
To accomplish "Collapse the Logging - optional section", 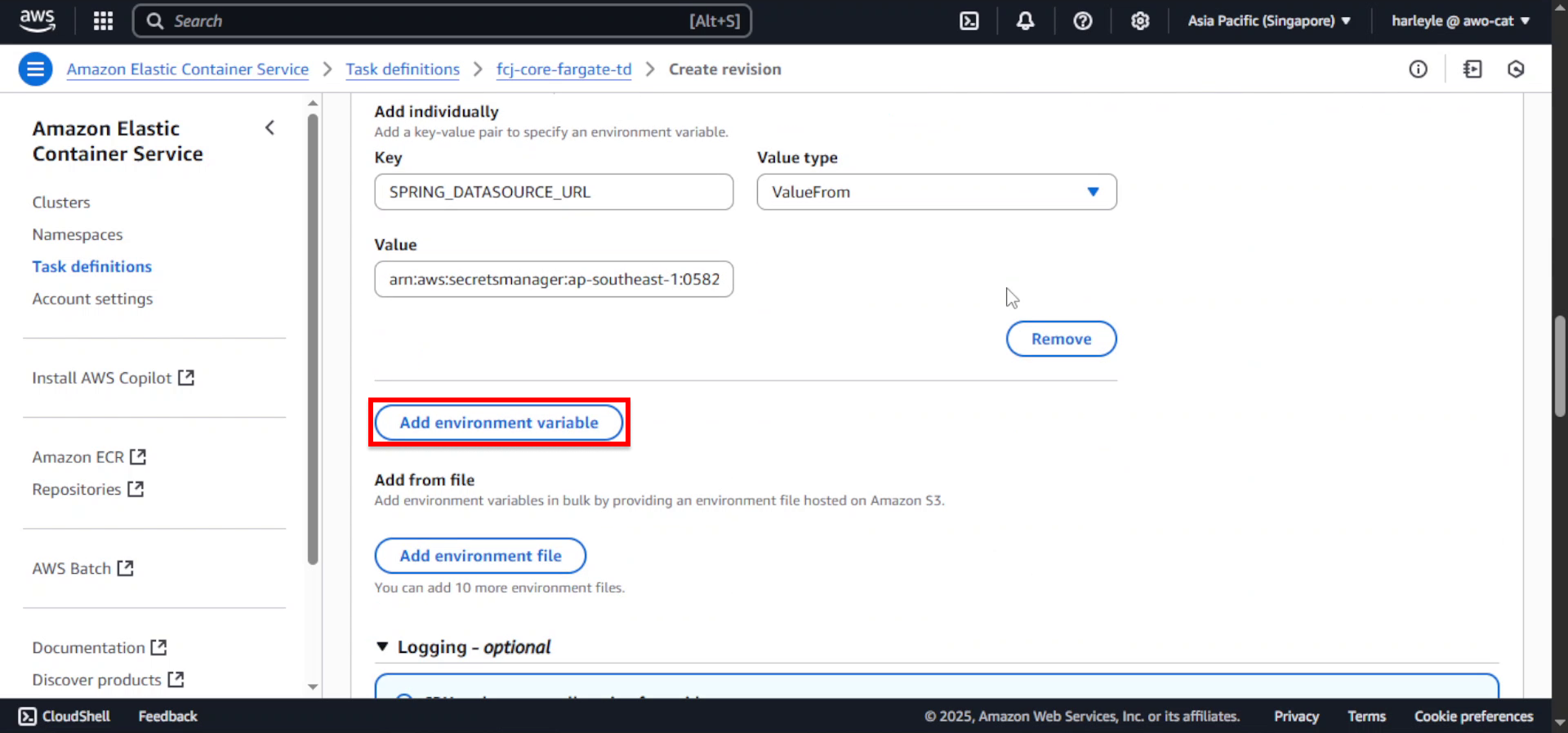I will click(x=381, y=646).
